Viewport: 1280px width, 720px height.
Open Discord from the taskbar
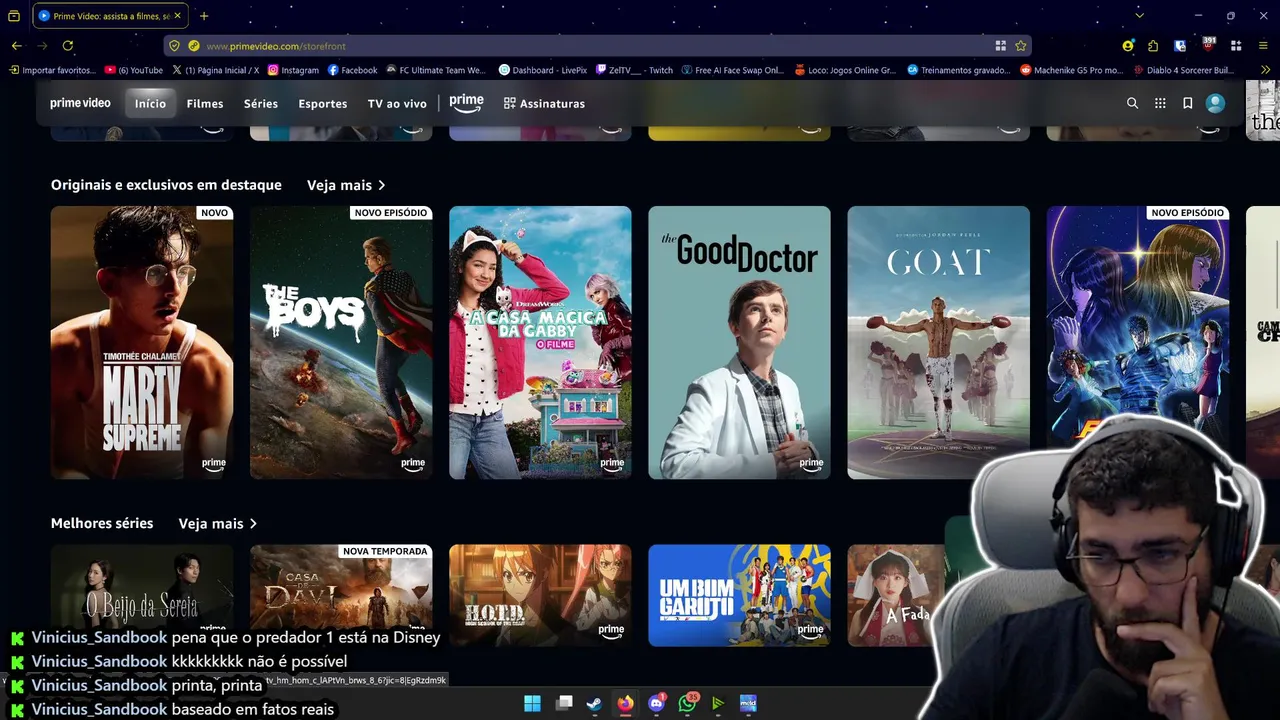656,703
